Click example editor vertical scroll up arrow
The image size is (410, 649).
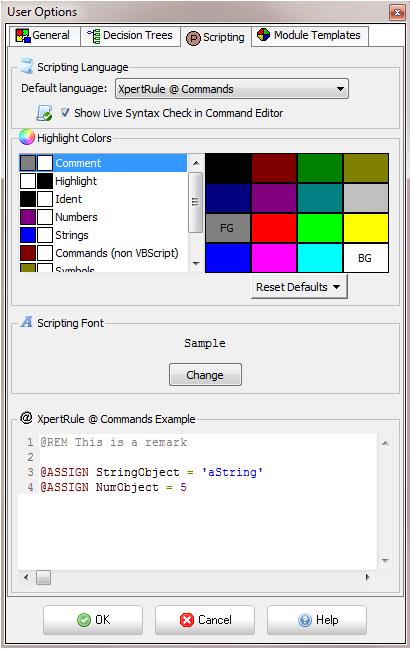385,443
